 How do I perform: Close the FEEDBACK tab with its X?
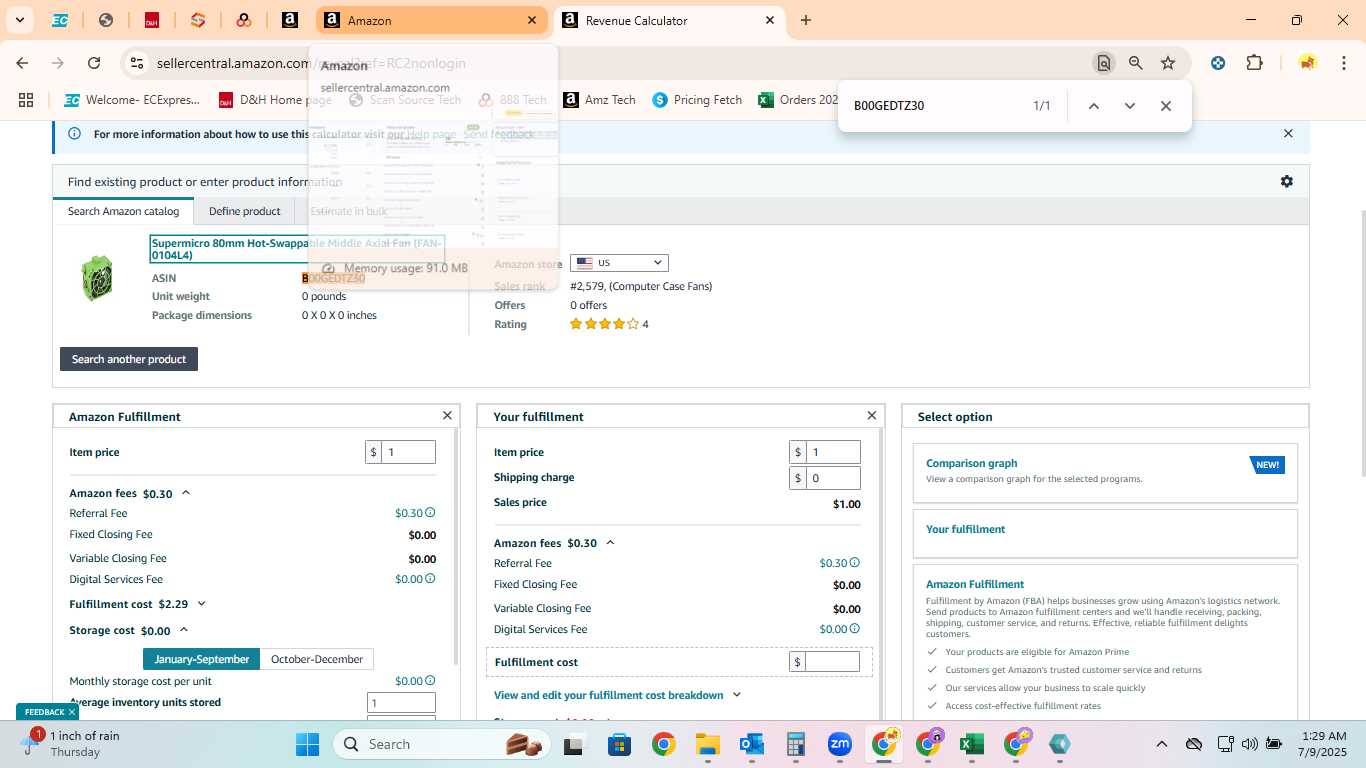(x=72, y=712)
